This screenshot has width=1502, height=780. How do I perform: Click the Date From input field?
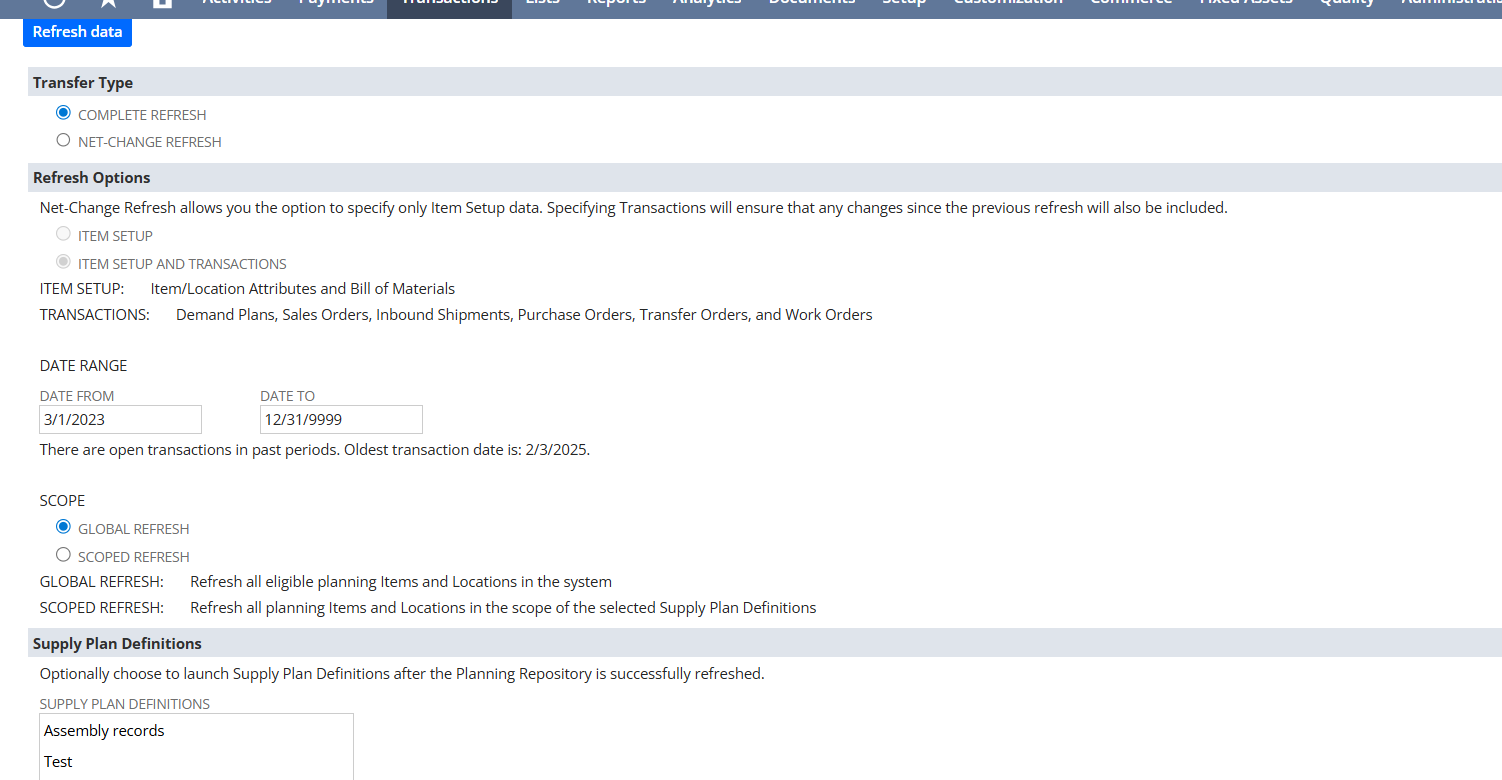point(120,420)
